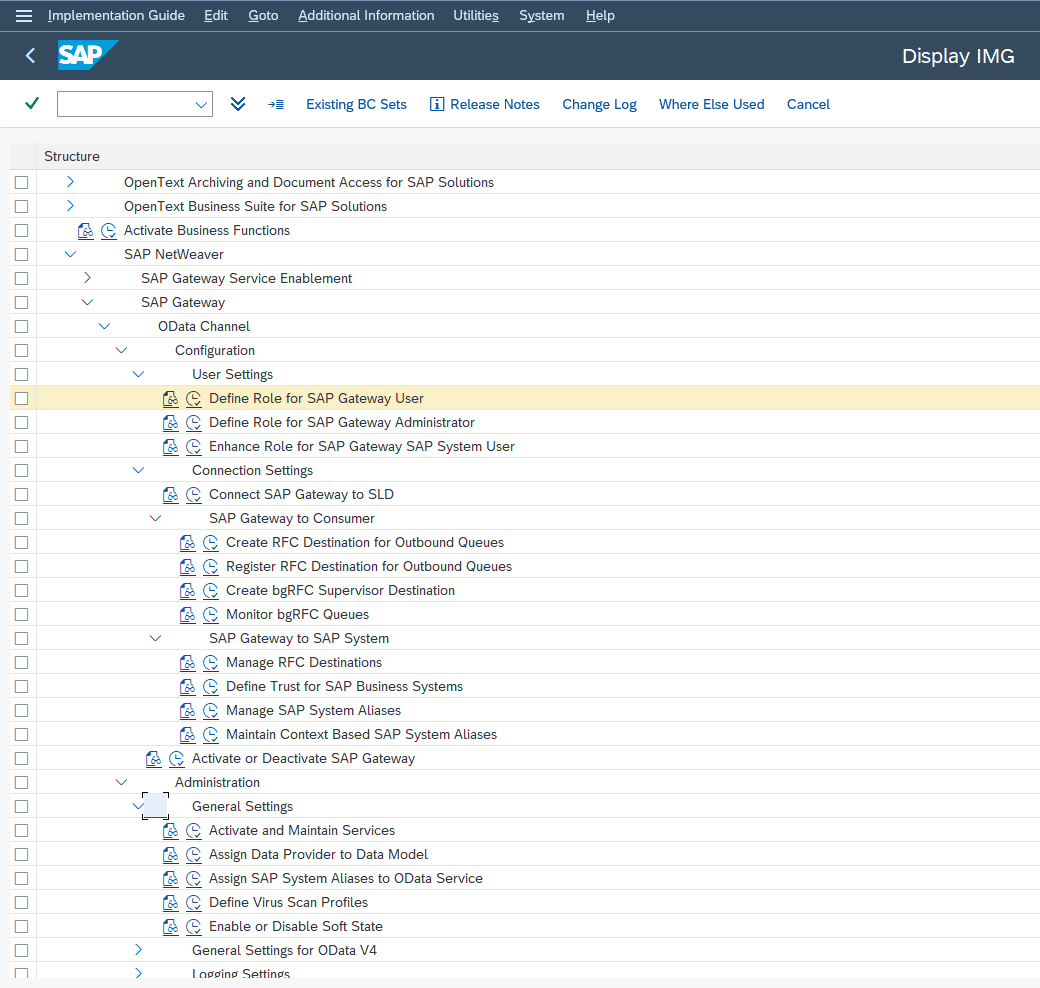Execute activity for Manage RFC Destinations
Screen dimensions: 1040x988
211,662
